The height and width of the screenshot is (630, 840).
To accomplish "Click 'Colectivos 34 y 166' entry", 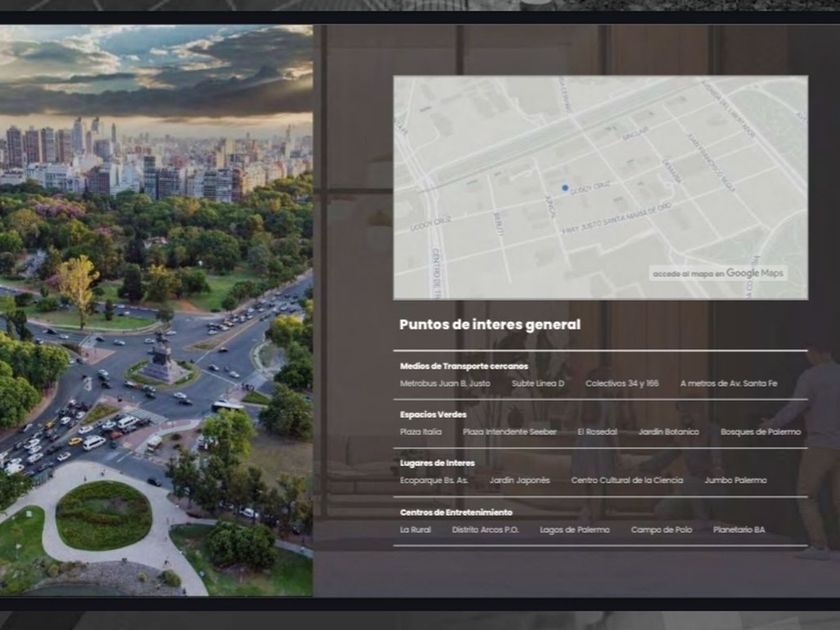I will point(622,383).
